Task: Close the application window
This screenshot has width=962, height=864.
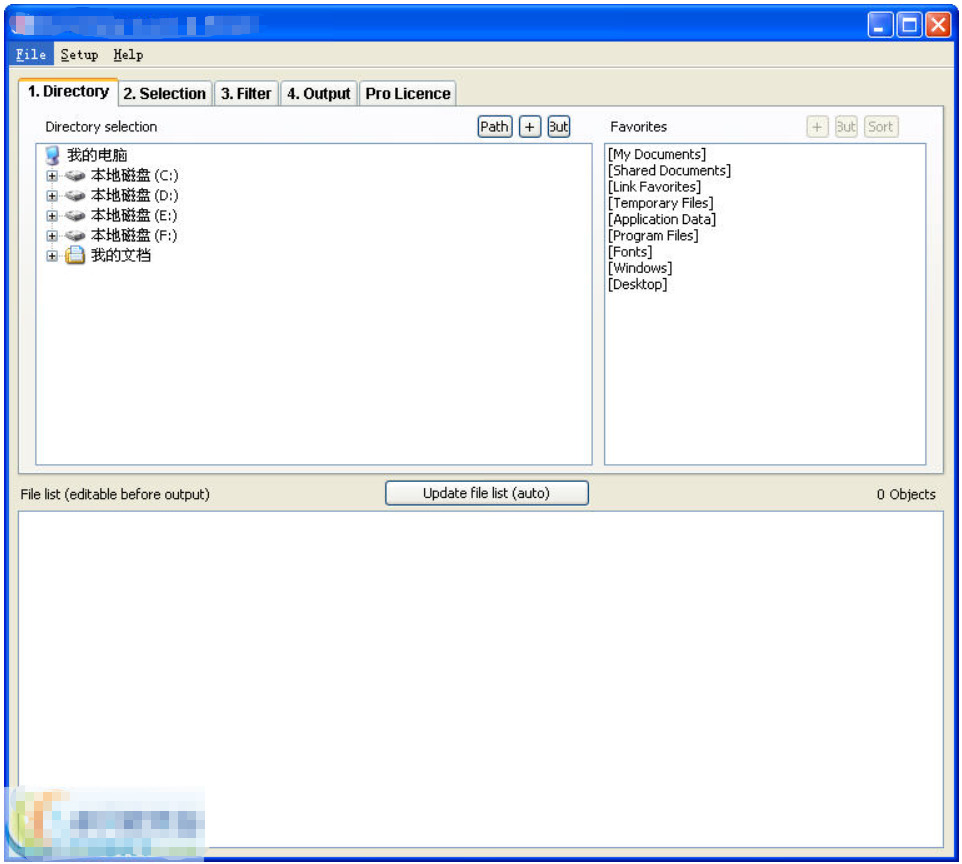Action: pos(938,25)
